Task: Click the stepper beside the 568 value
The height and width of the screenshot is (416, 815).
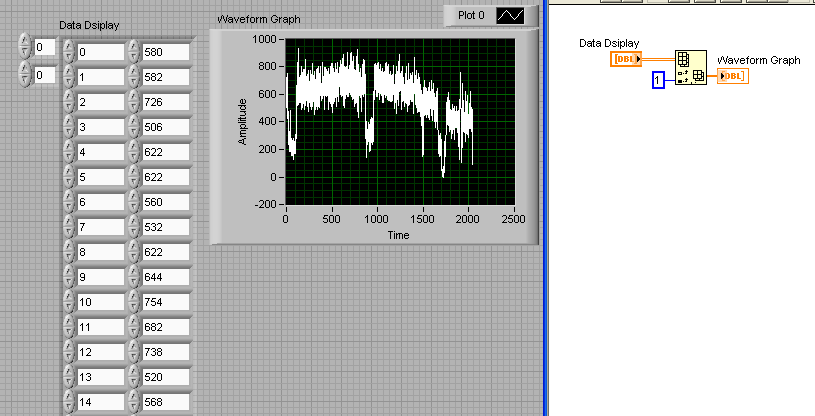Action: 134,401
